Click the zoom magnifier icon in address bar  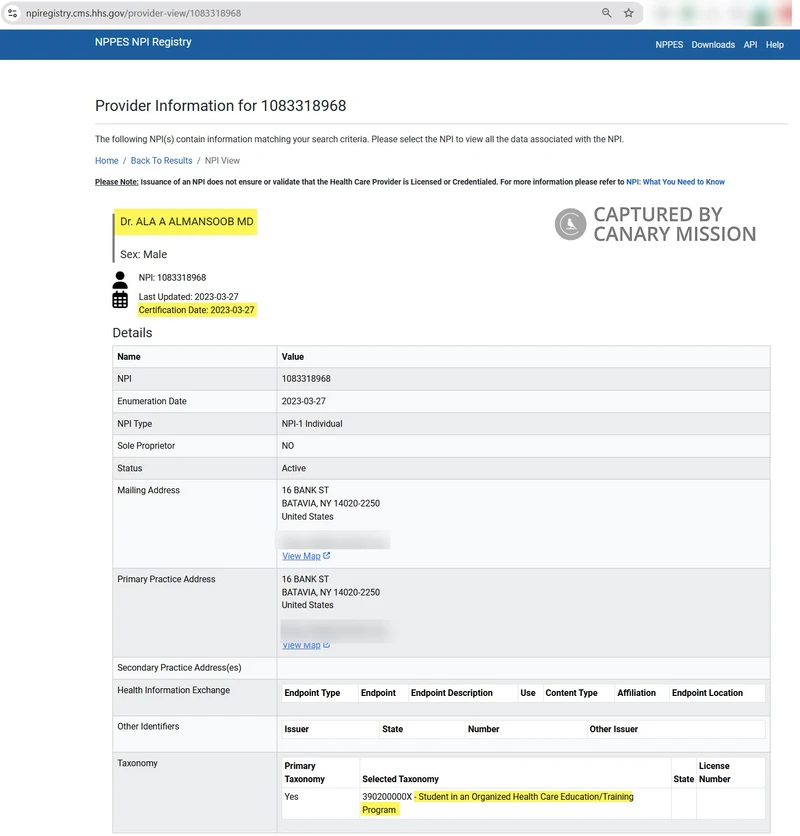[x=606, y=13]
